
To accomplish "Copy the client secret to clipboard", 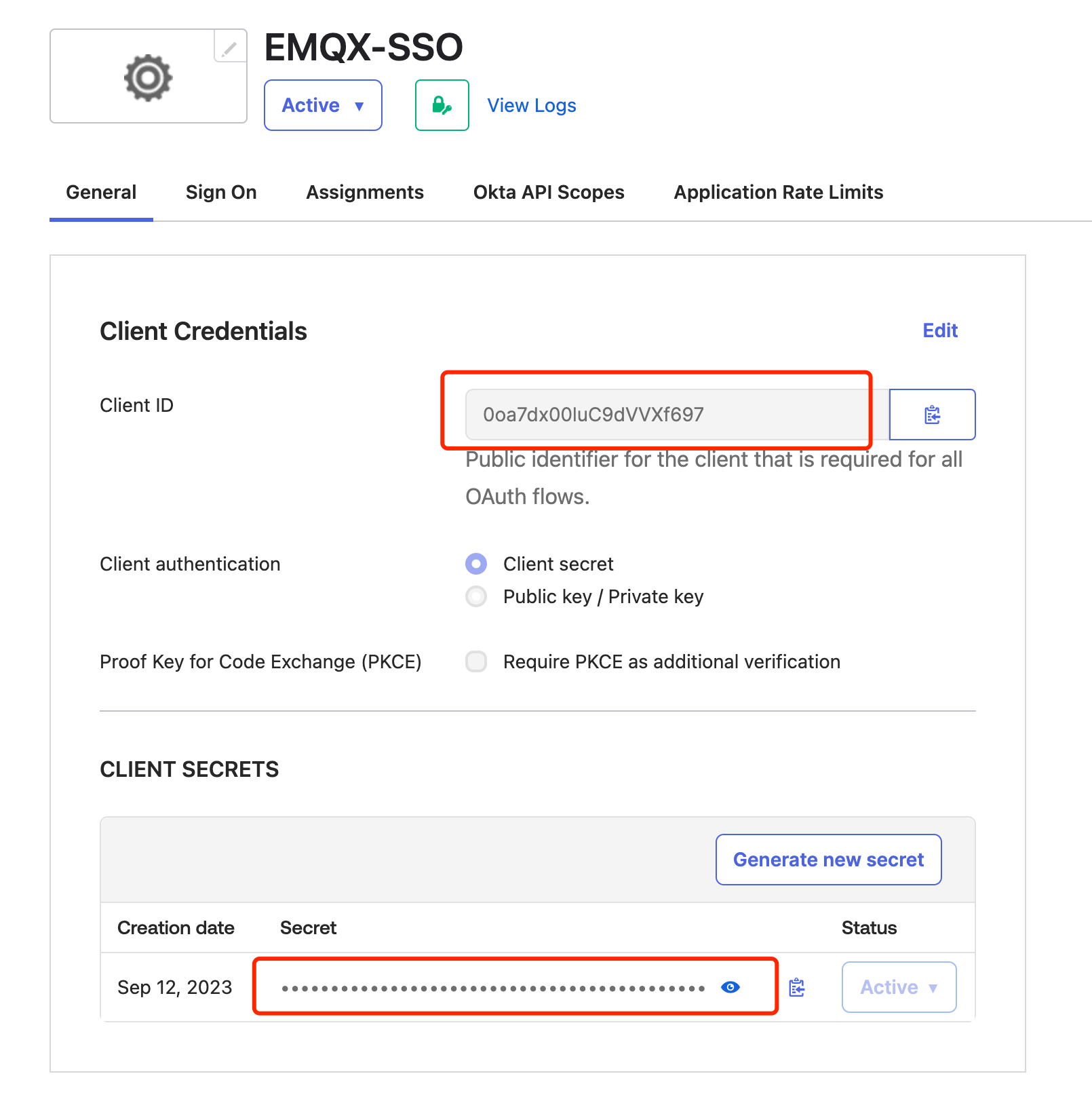I will 797,987.
